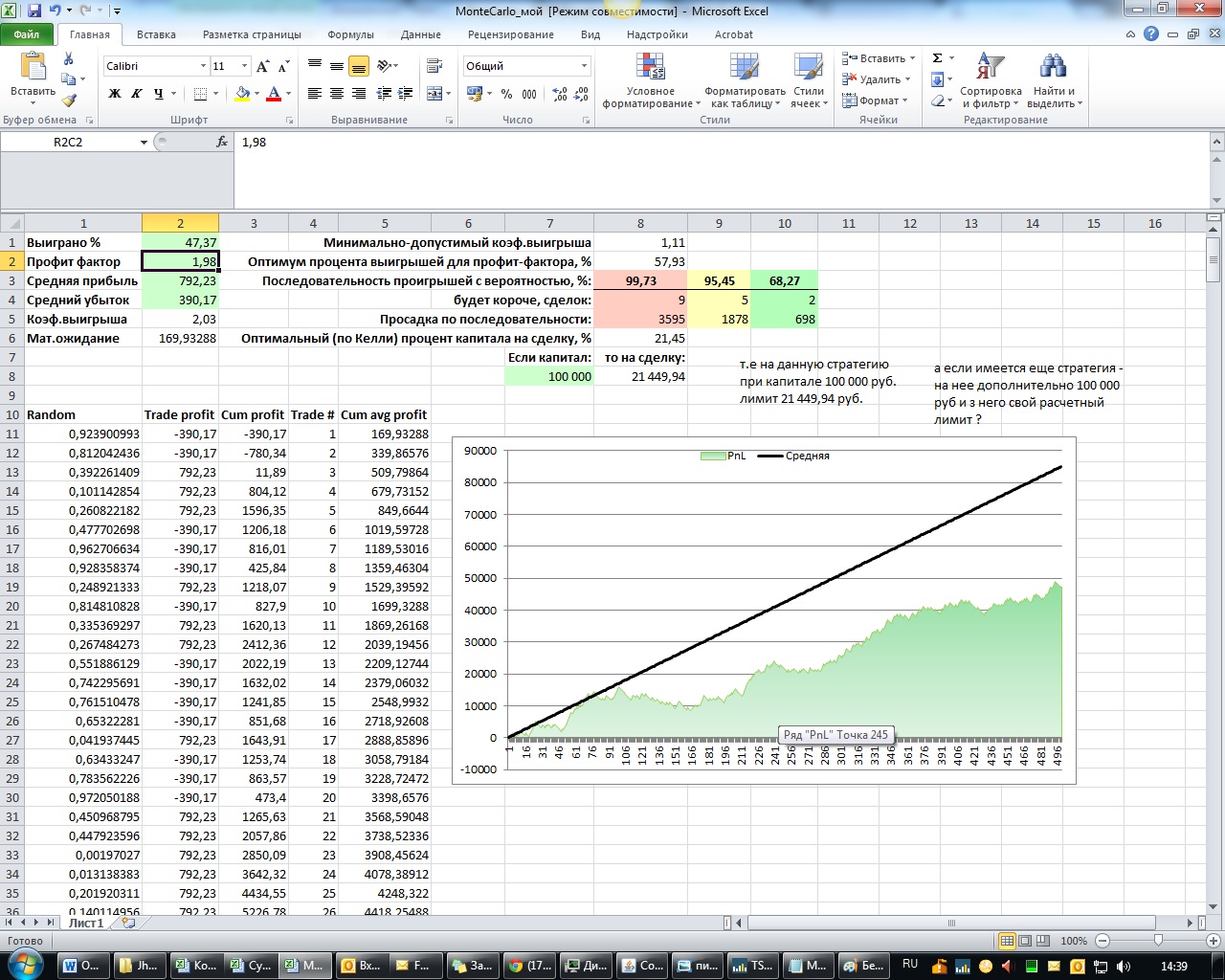Expand the number format Общий dropdown
Image resolution: width=1225 pixels, height=980 pixels.
584,66
